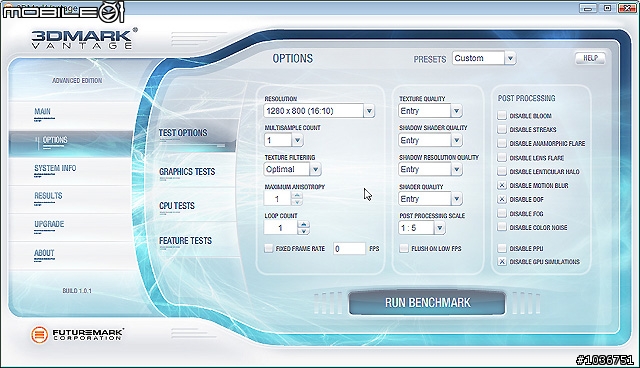This screenshot has width=640, height=368.
Task: Uncheck Disable GPU Simulations
Action: [x=502, y=262]
